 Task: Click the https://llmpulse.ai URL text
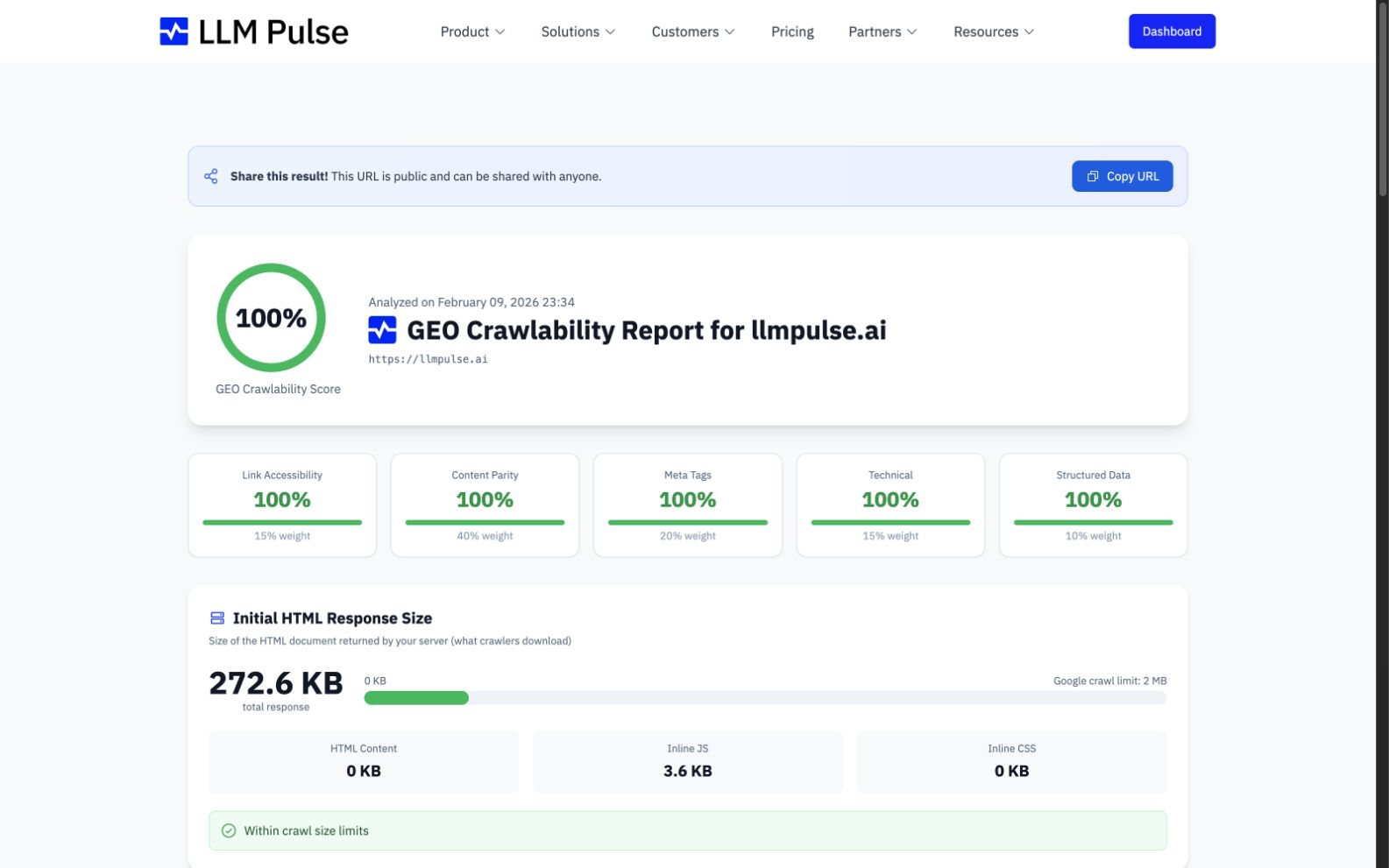tap(428, 359)
